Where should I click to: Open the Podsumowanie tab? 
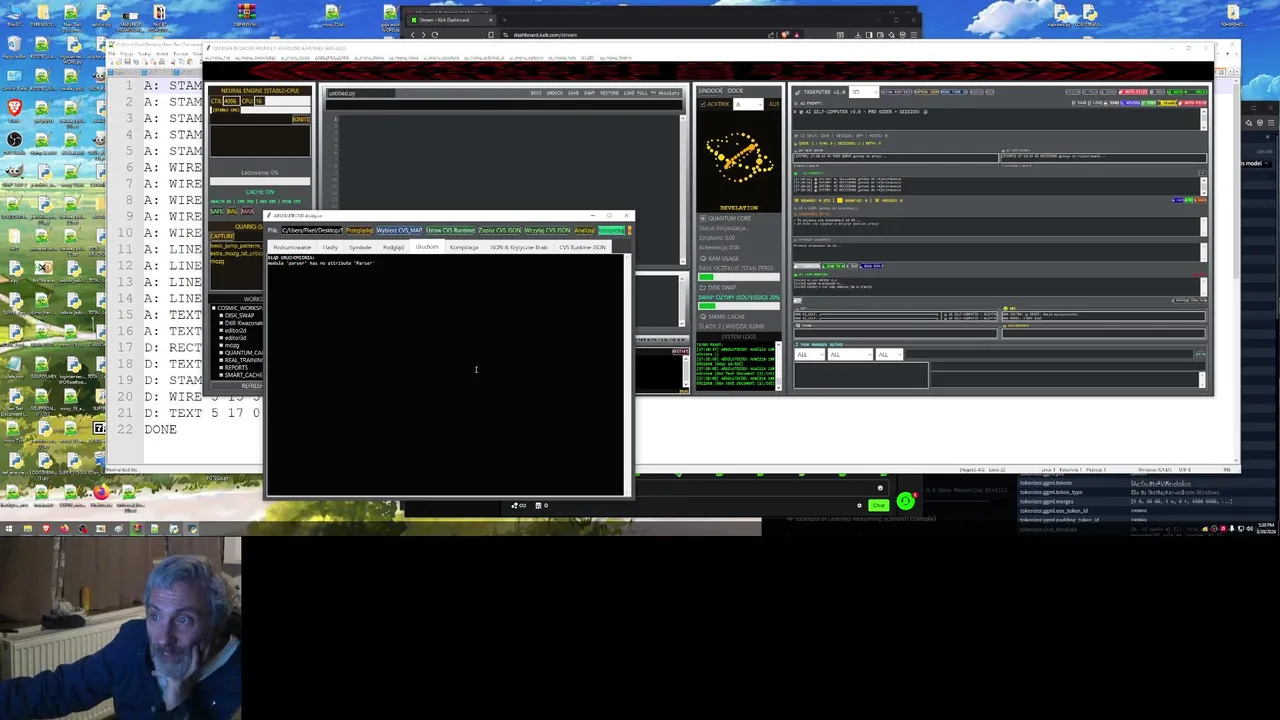(x=292, y=247)
